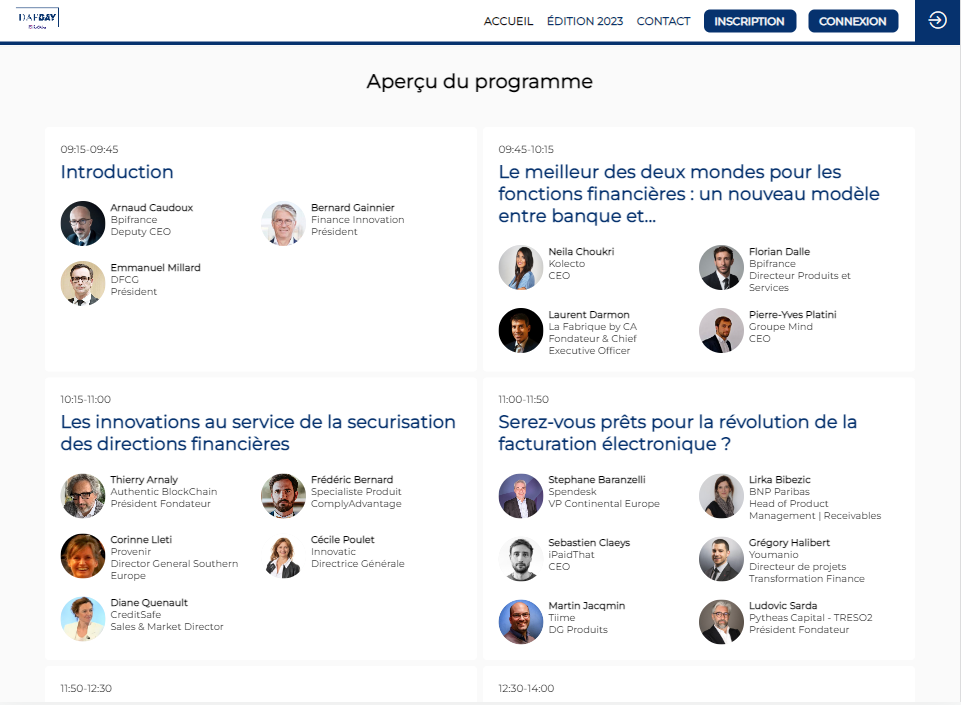The image size is (961, 705).
Task: Click the INSCRIPTION button
Action: click(x=750, y=21)
